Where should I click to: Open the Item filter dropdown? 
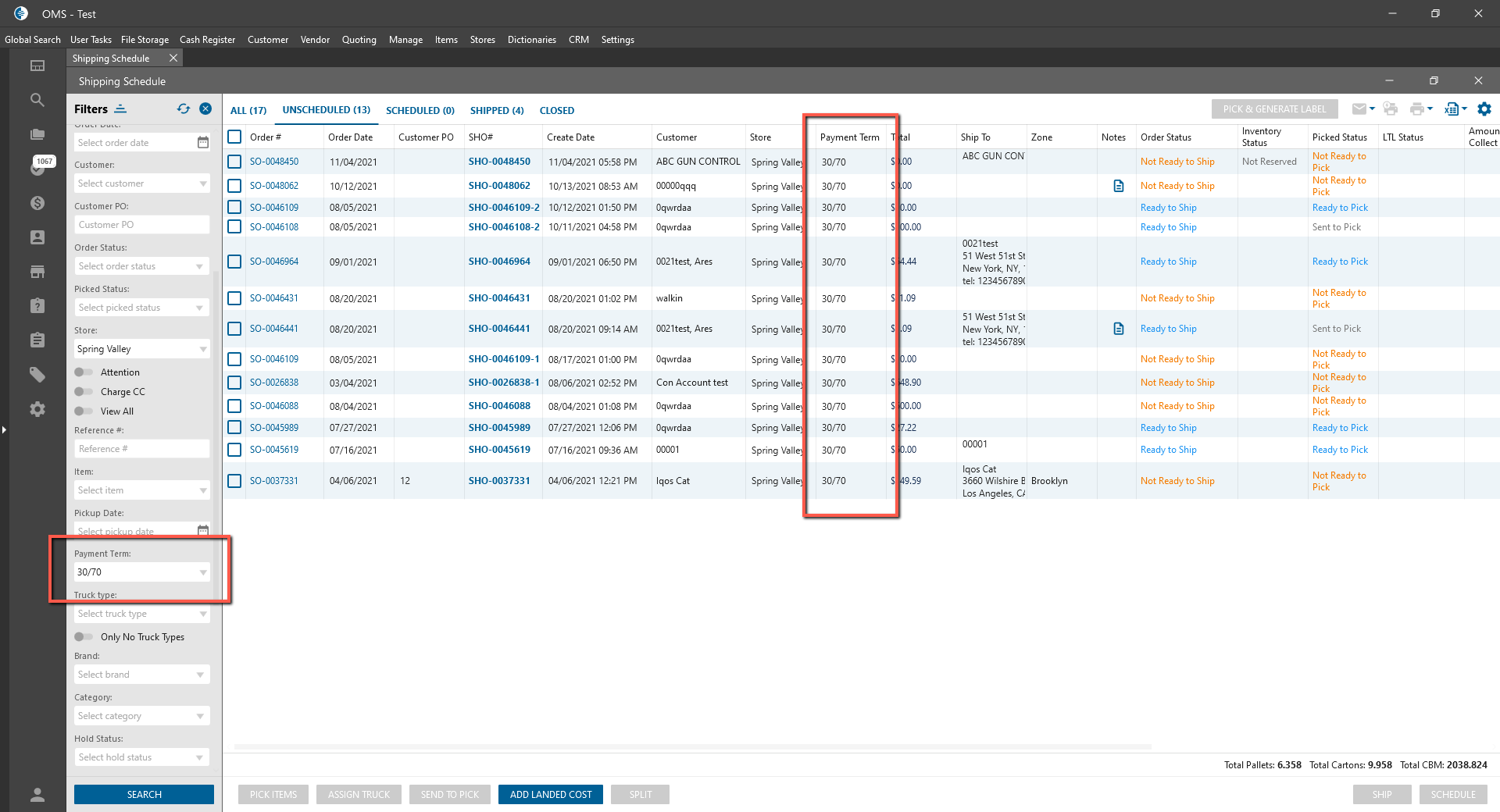coord(142,490)
